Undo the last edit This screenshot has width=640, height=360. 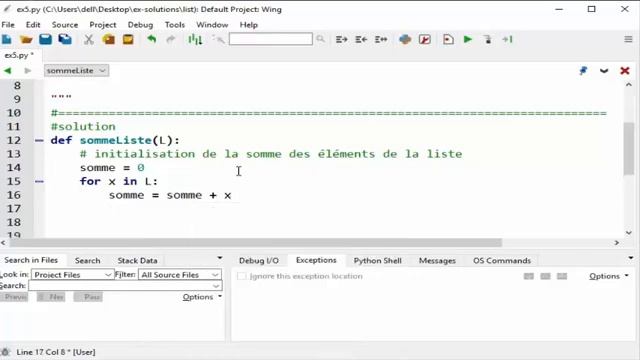click(151, 39)
